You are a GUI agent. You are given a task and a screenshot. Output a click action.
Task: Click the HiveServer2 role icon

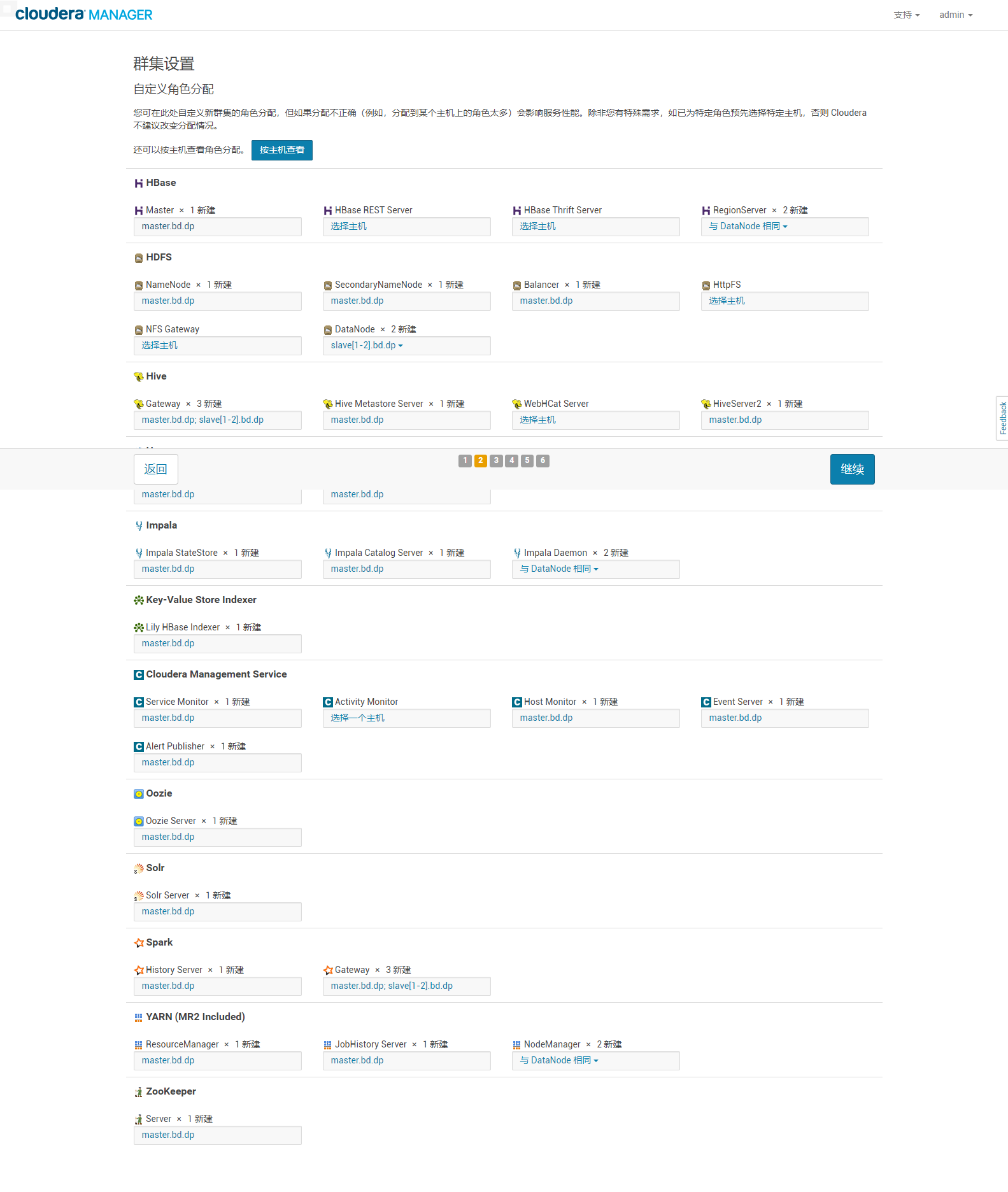(x=706, y=404)
